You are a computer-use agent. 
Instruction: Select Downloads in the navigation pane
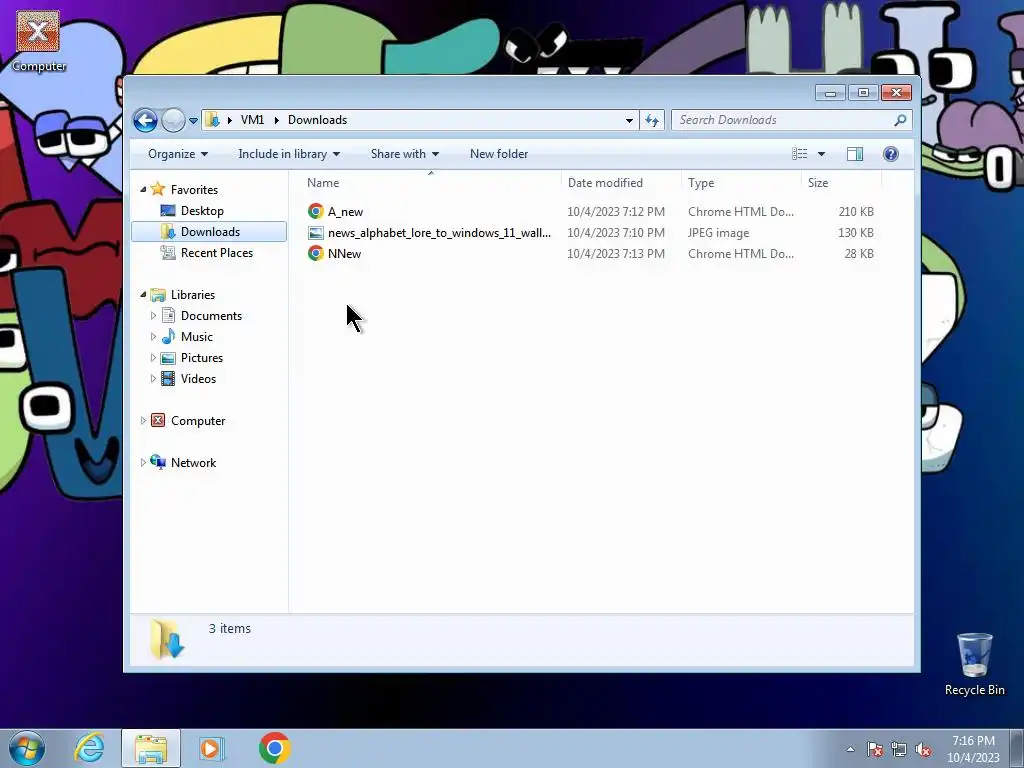click(x=209, y=232)
